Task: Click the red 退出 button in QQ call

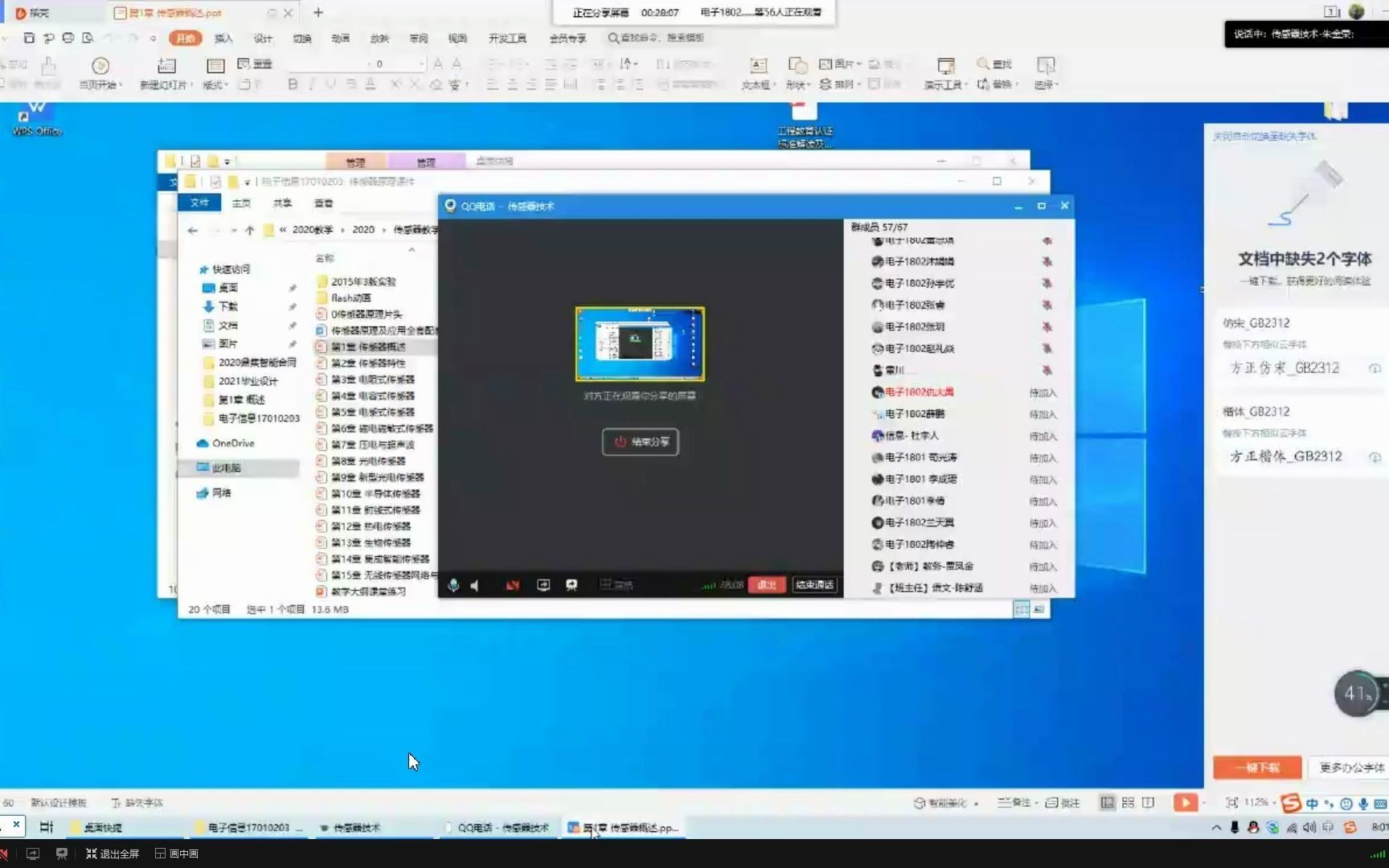Action: tap(766, 585)
